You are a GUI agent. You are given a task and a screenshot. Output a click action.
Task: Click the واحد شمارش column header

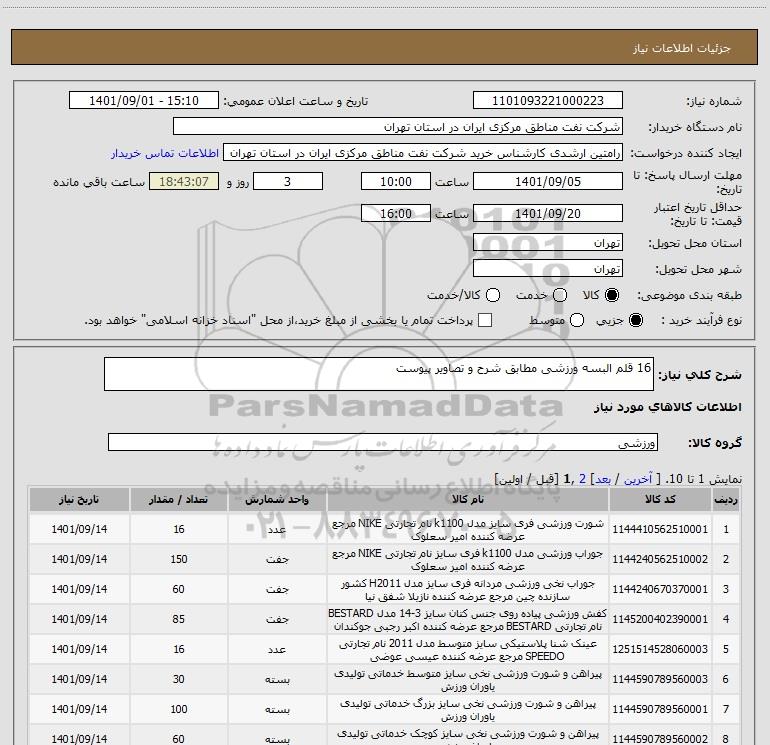click(277, 500)
